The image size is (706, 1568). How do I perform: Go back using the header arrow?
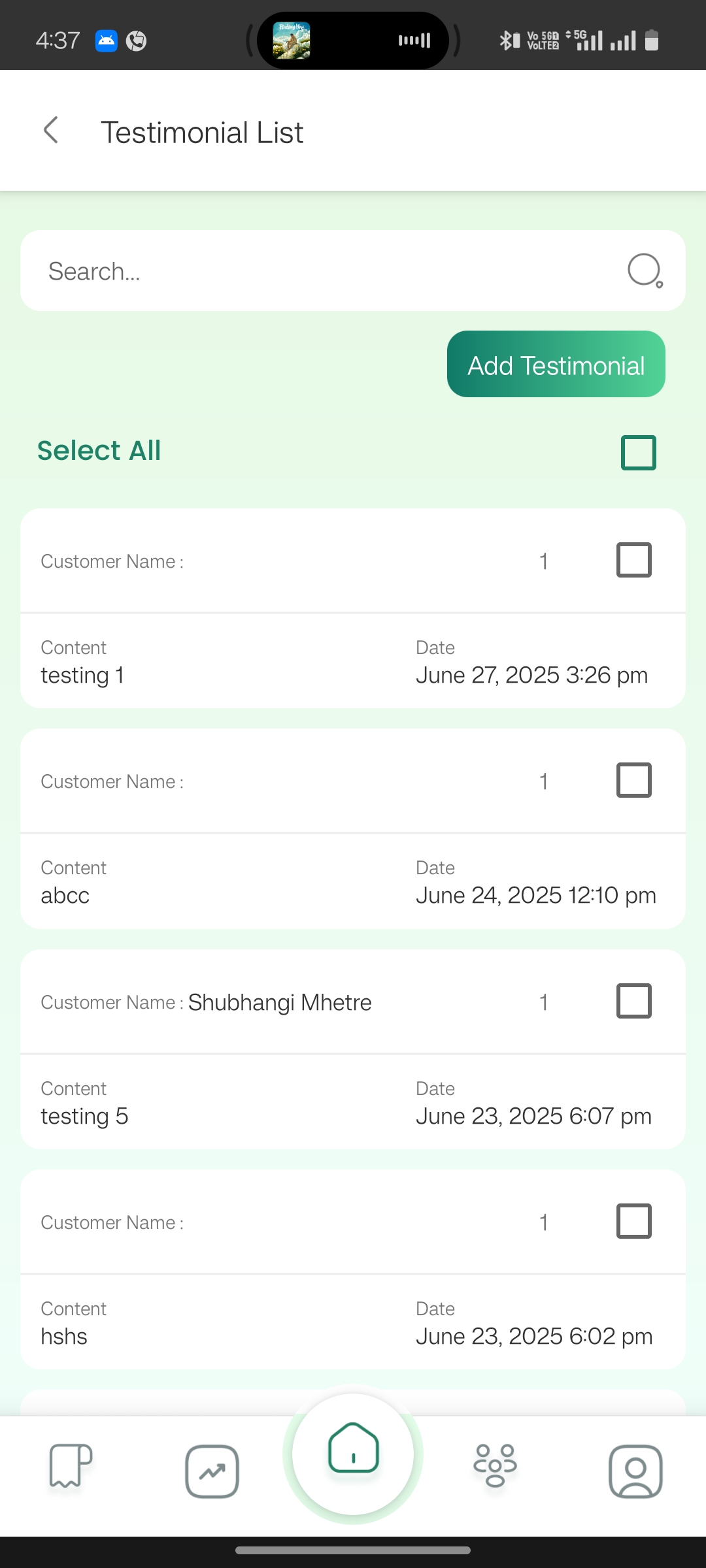click(x=51, y=130)
